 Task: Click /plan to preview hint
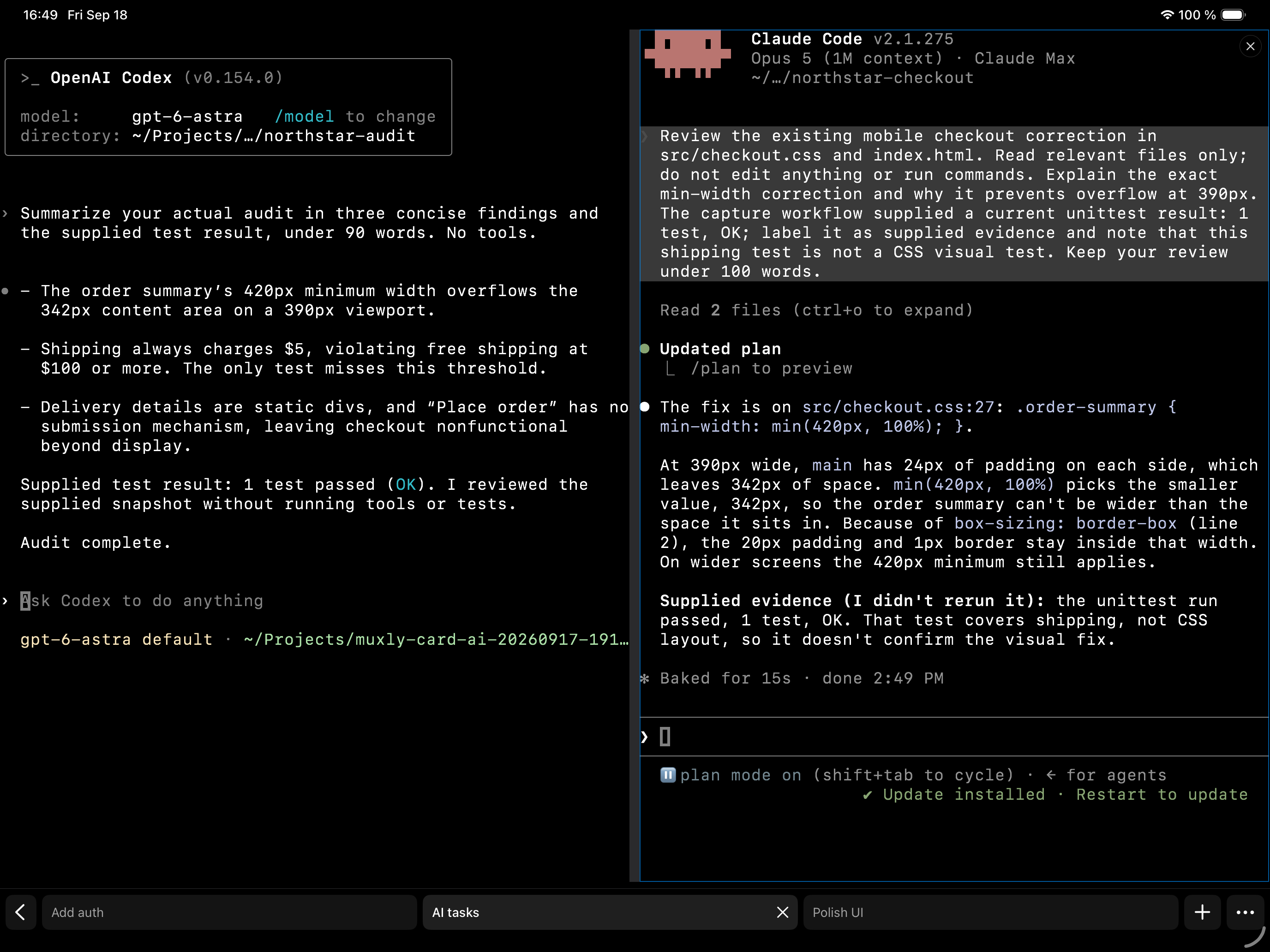tap(771, 369)
